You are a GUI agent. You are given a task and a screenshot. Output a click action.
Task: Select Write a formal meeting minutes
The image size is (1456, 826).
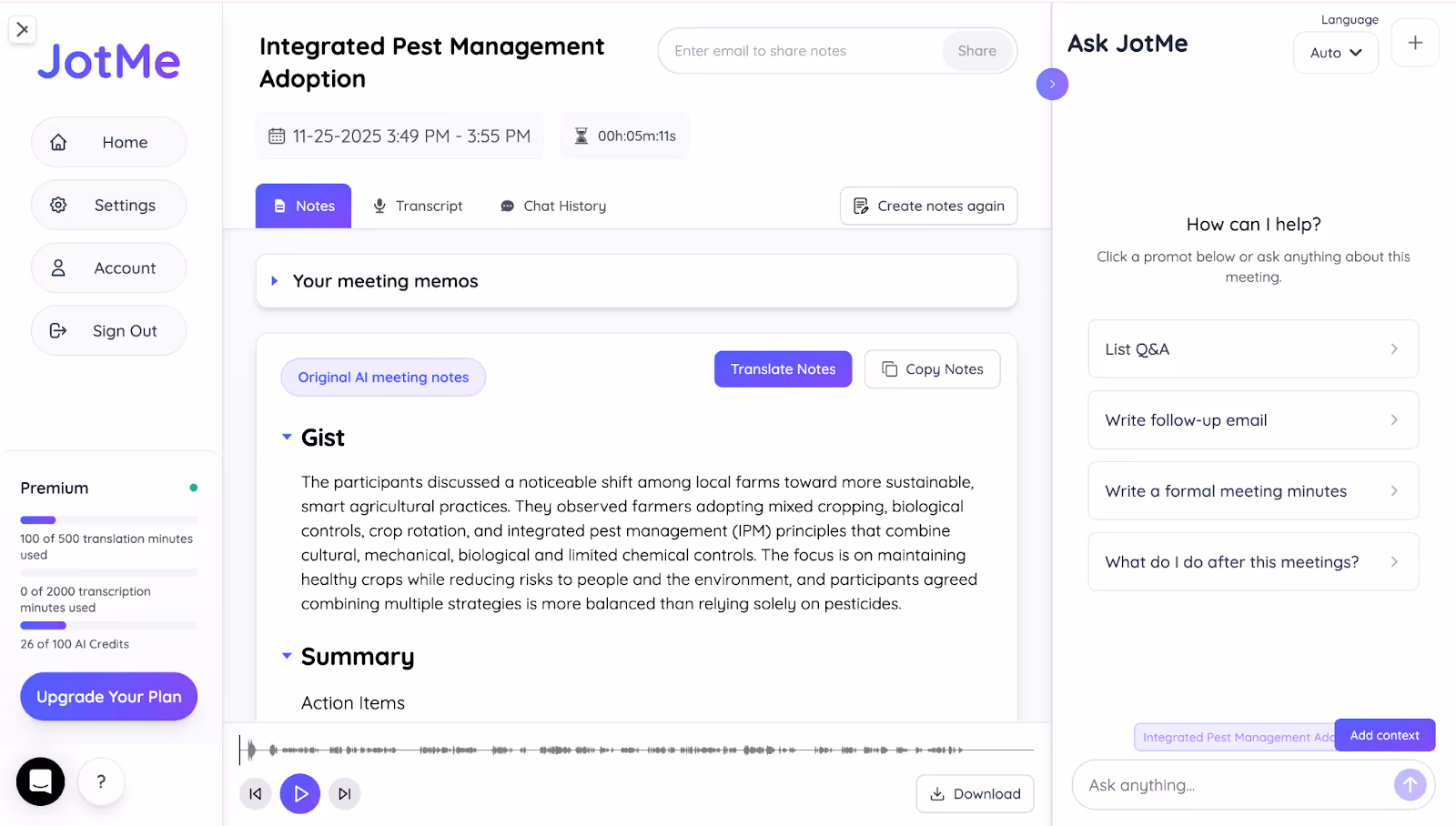click(1253, 490)
